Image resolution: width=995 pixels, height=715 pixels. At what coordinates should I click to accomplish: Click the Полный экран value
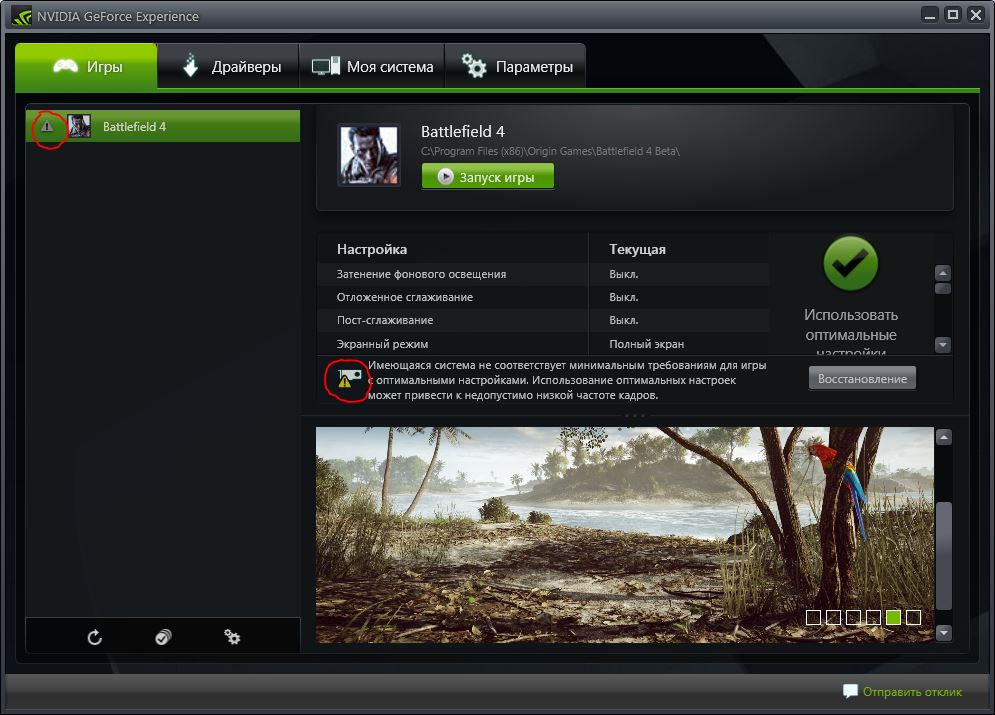647,344
